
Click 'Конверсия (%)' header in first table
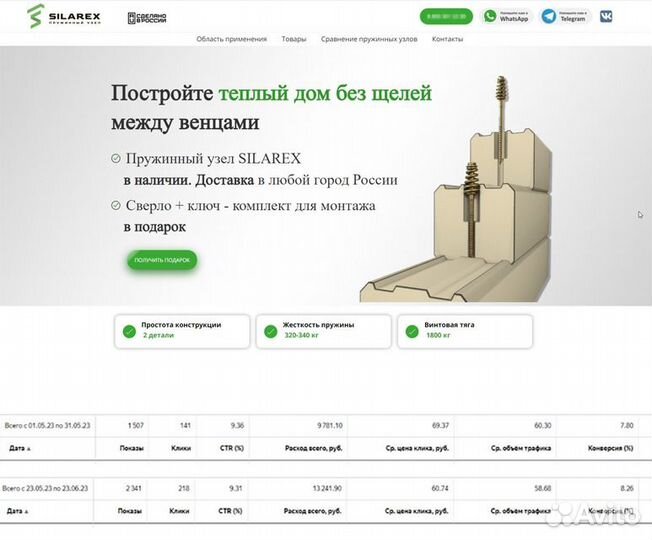coord(610,448)
